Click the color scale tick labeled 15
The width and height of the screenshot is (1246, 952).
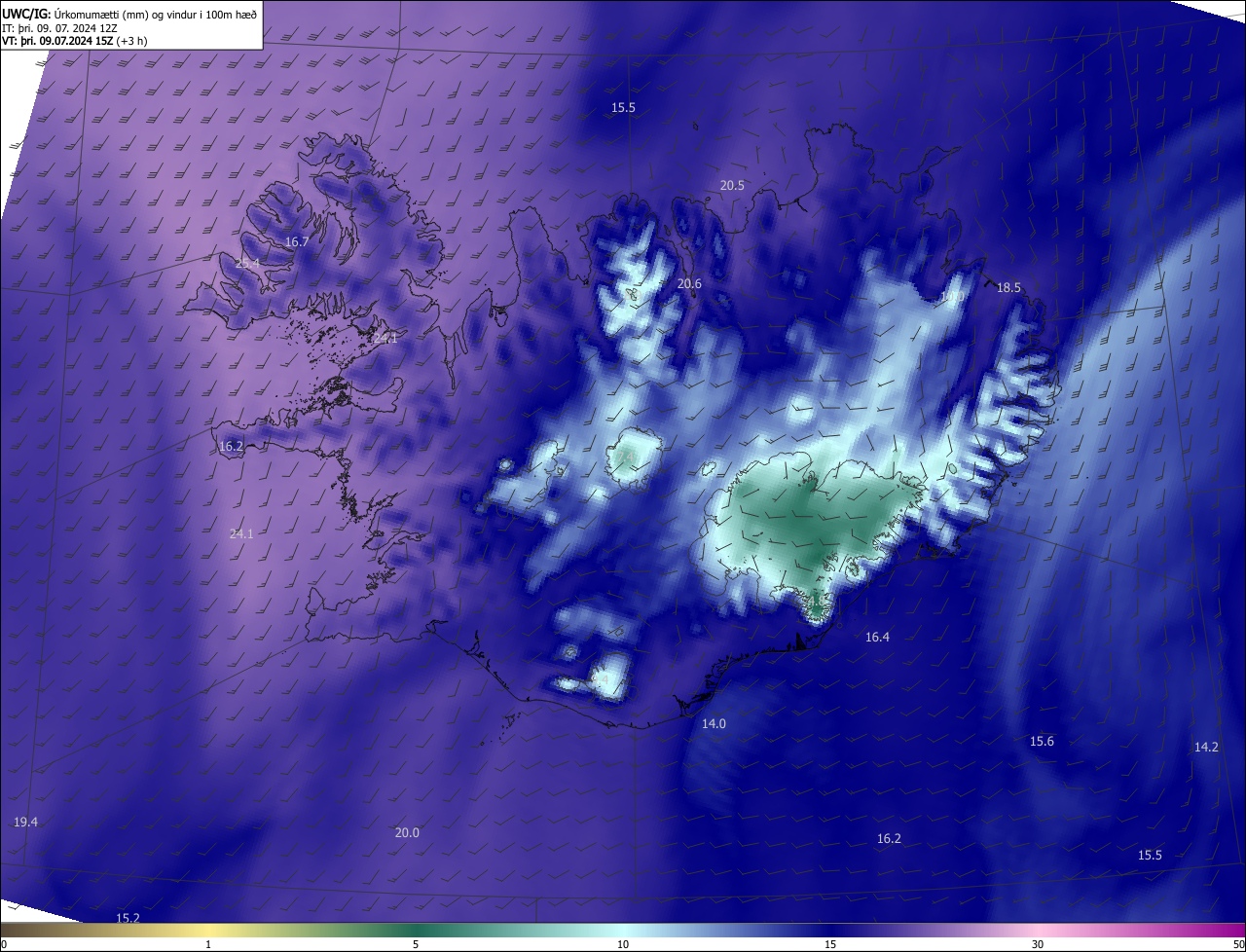coord(830,944)
